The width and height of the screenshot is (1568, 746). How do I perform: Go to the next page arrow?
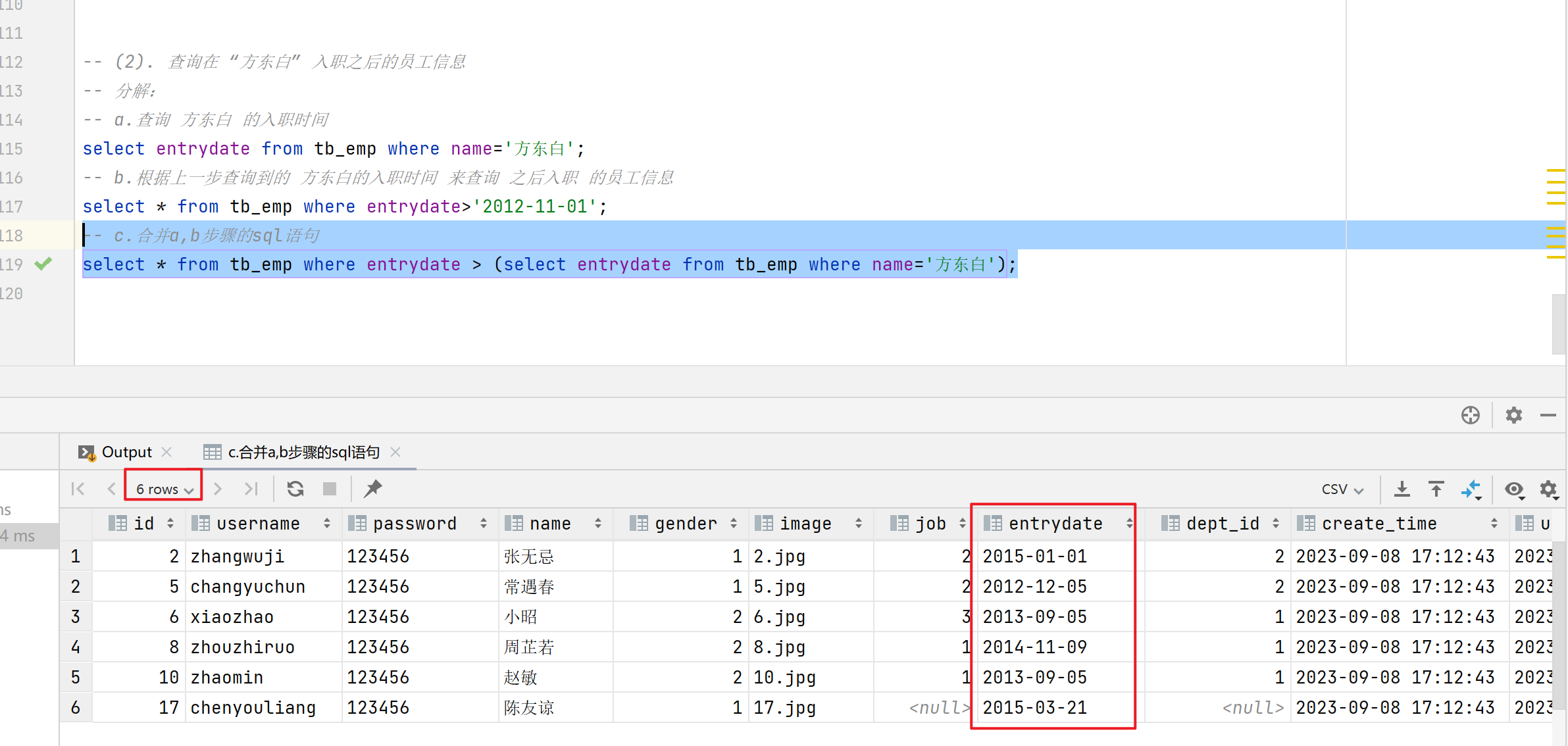coord(218,489)
